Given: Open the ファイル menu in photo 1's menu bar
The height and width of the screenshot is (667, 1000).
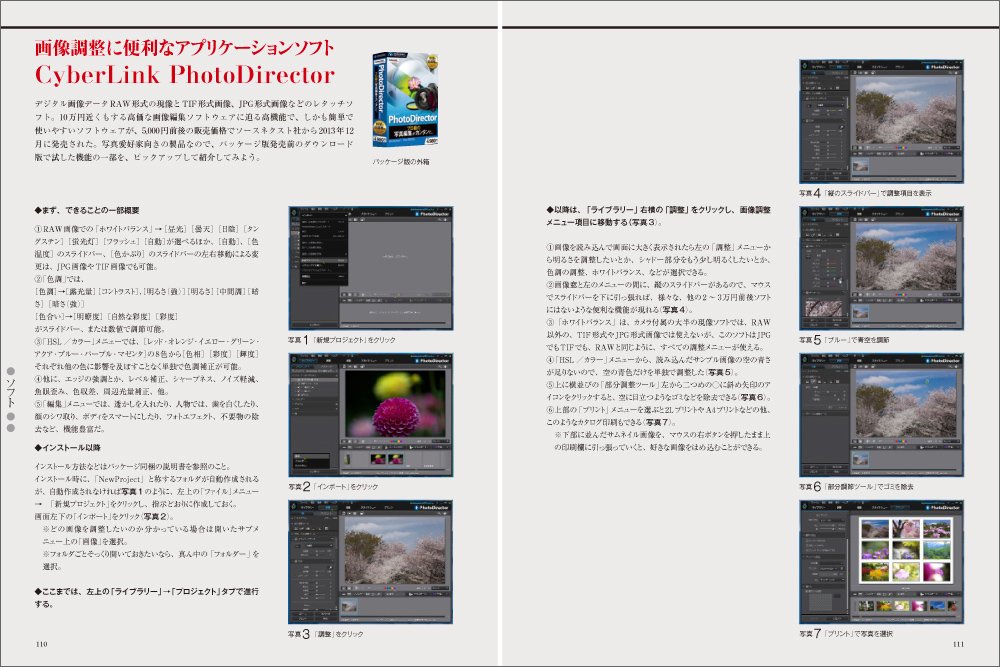Looking at the screenshot, I should pos(305,209).
